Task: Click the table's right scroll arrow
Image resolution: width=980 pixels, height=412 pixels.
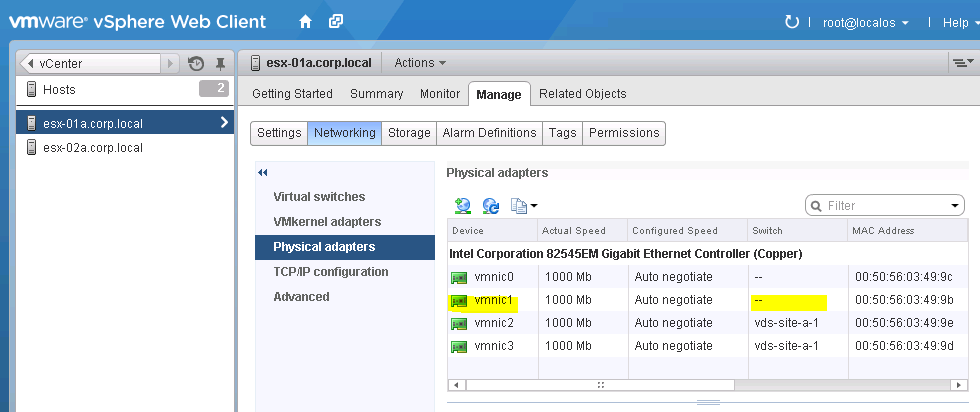Action: 959,385
